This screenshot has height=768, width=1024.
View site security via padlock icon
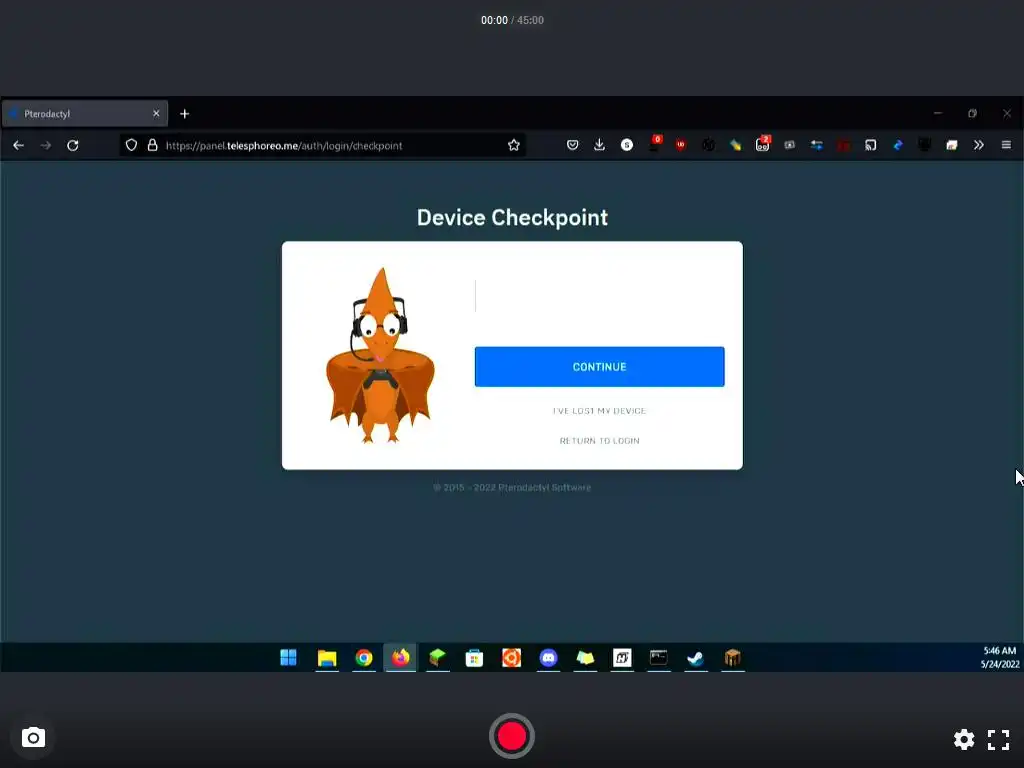152,145
